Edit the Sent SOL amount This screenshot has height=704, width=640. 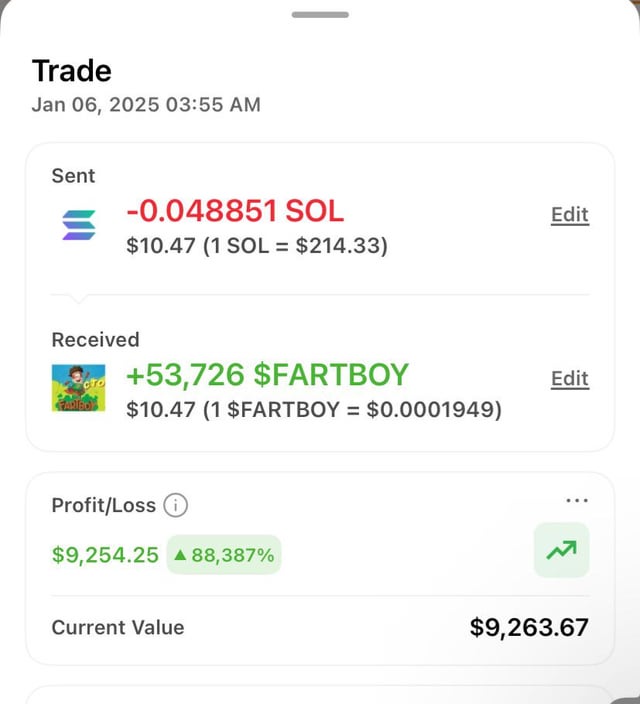569,215
